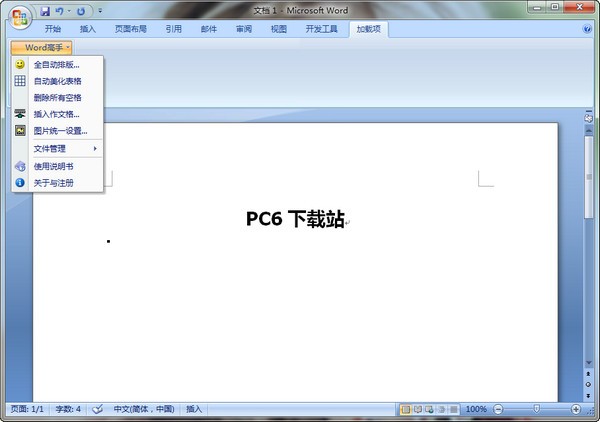The image size is (600, 422).
Task: Switch to Full Screen Reading view
Action: 417,410
